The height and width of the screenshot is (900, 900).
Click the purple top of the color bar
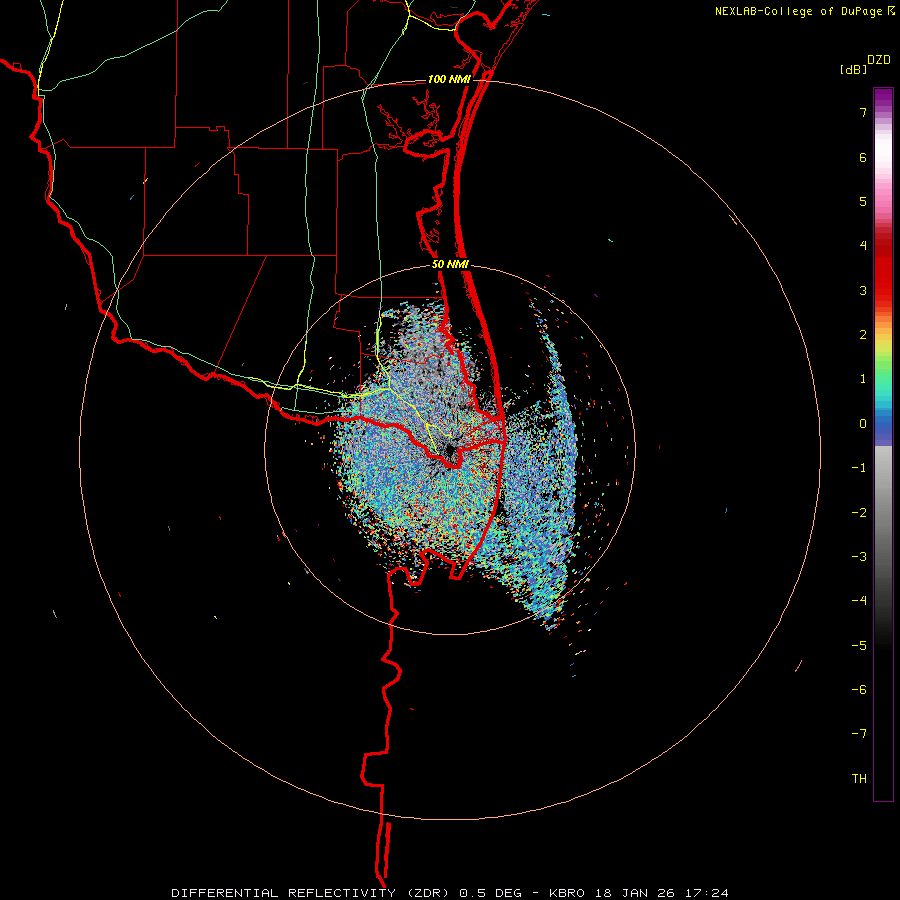click(x=883, y=98)
